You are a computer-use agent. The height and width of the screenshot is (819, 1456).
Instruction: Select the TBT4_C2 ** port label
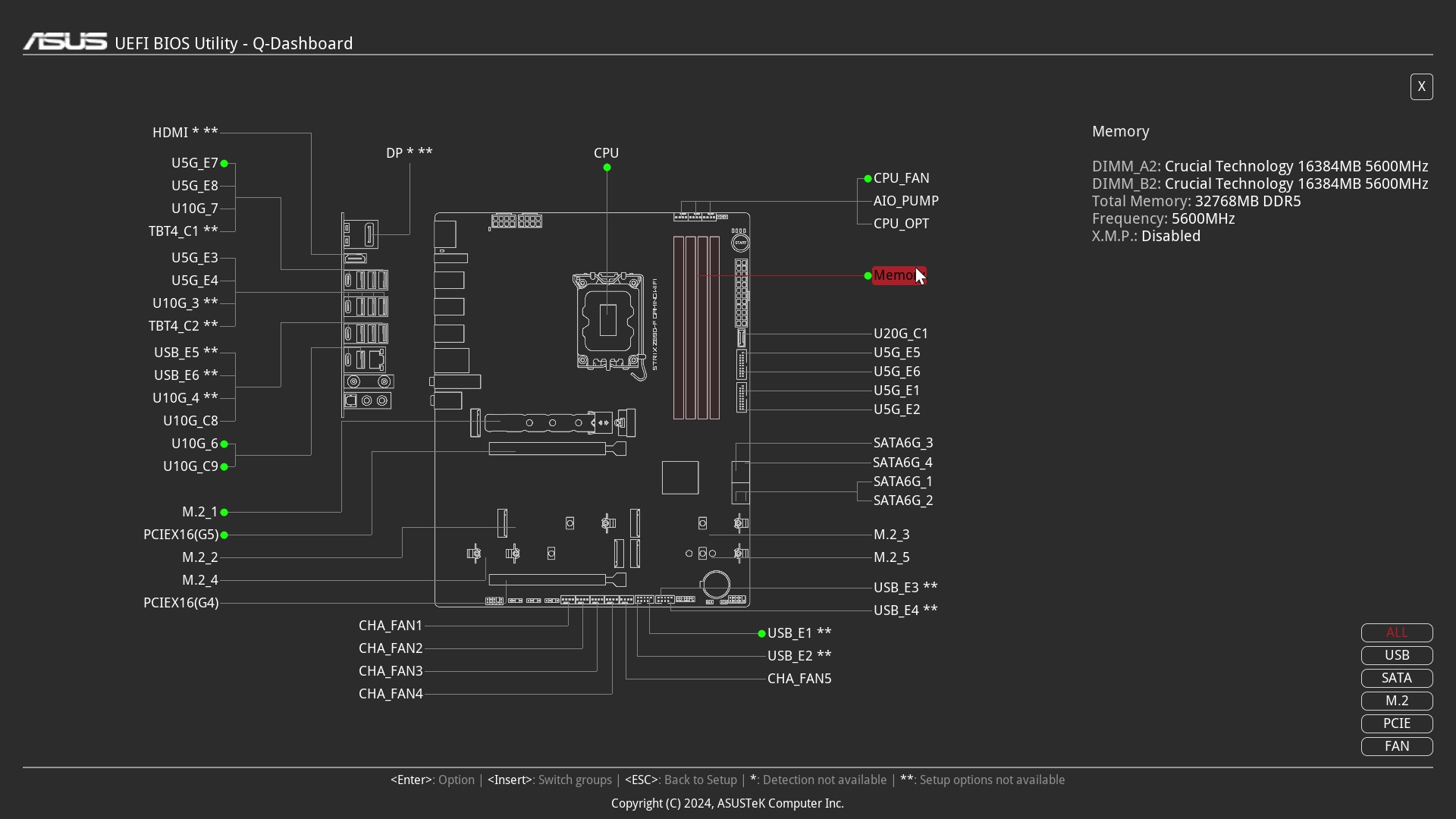coord(183,326)
